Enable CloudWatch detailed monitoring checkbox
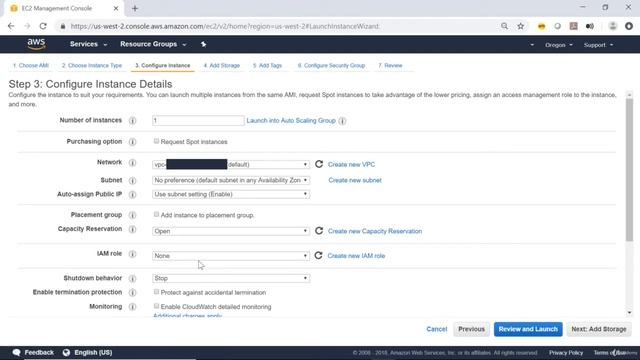The height and width of the screenshot is (360, 640). (x=156, y=306)
